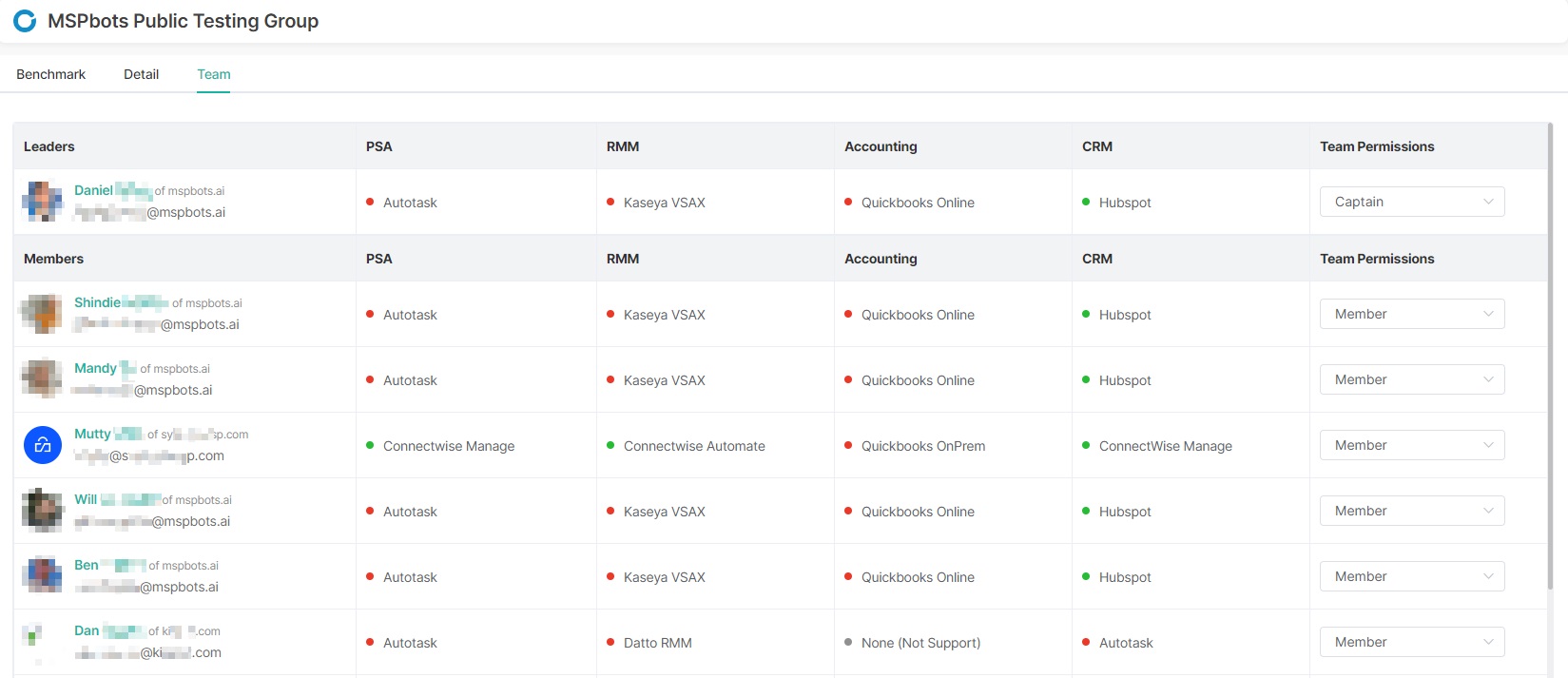Click Dan's name link

(87, 630)
